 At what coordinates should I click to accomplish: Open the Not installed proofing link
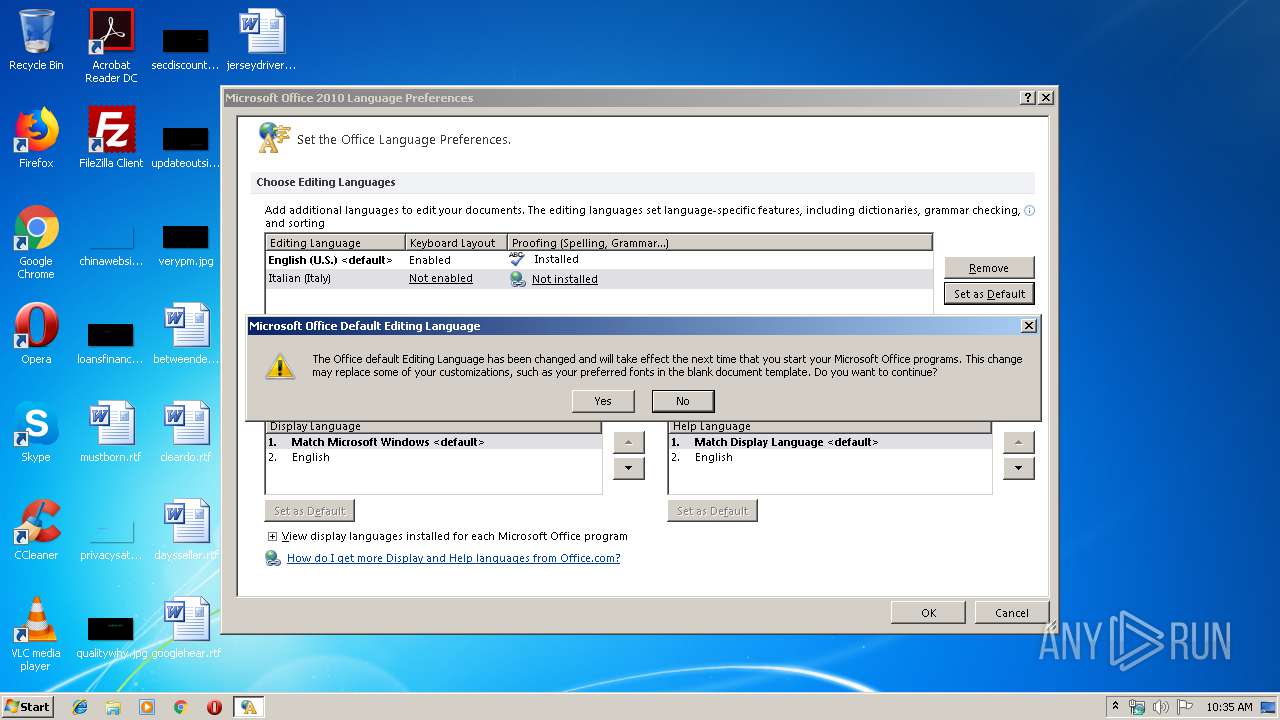pos(565,280)
